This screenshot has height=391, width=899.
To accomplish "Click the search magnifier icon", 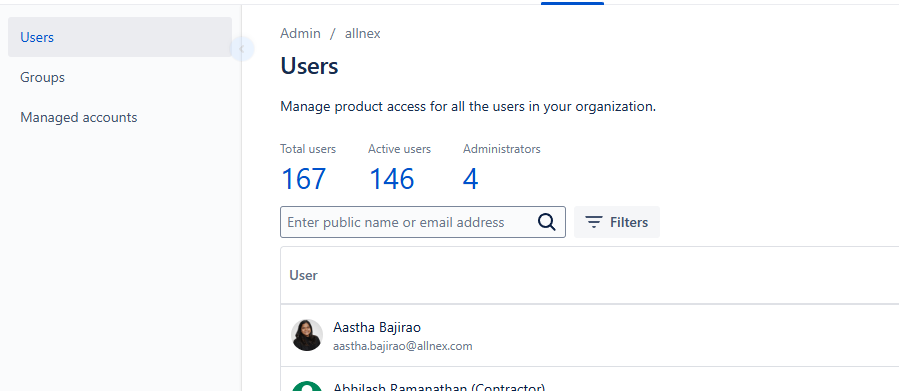I will [x=547, y=222].
